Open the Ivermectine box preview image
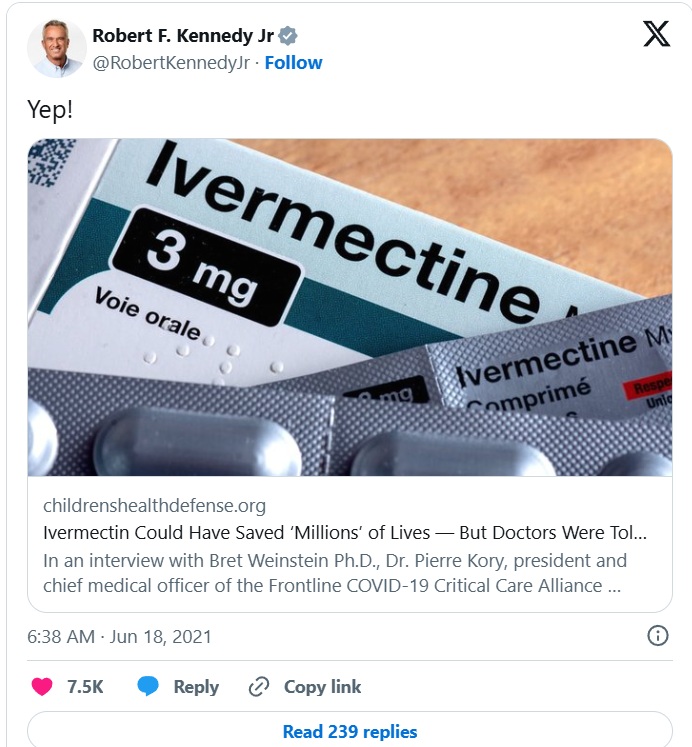Image resolution: width=692 pixels, height=747 pixels. [350, 307]
